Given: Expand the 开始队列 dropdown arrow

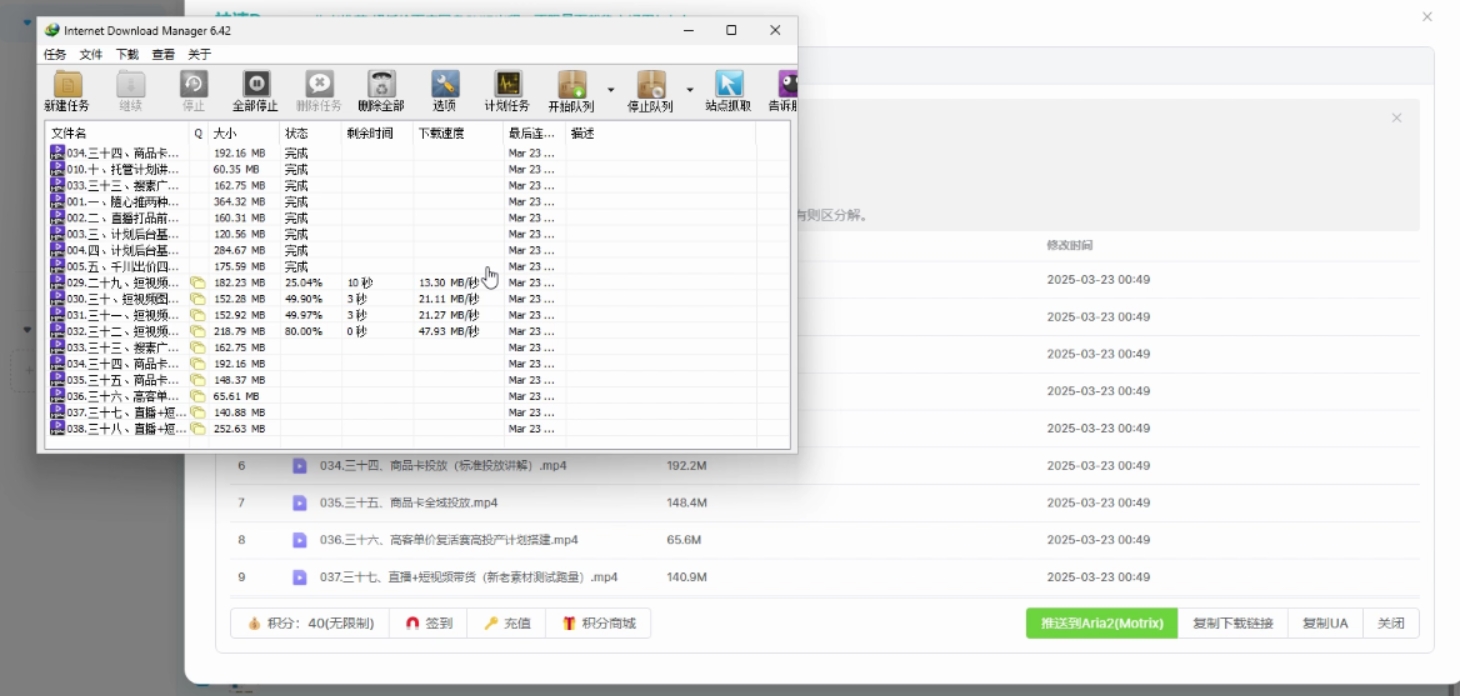Looking at the screenshot, I should tap(610, 89).
